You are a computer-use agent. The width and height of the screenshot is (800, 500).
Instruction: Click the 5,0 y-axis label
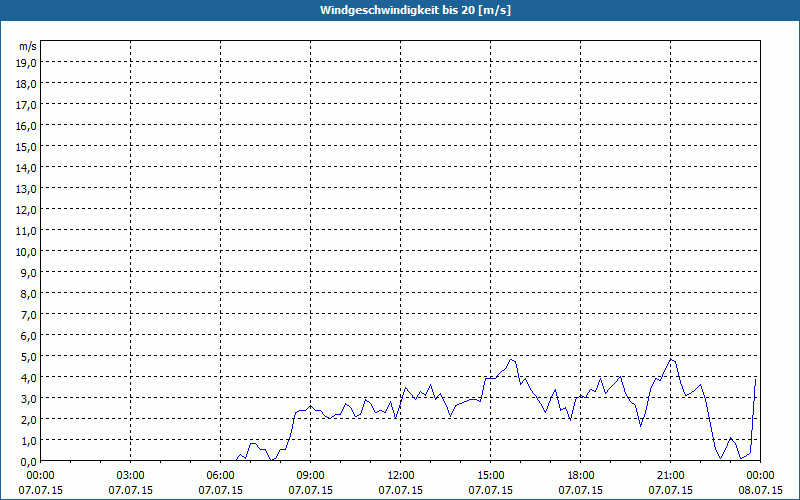pos(30,357)
